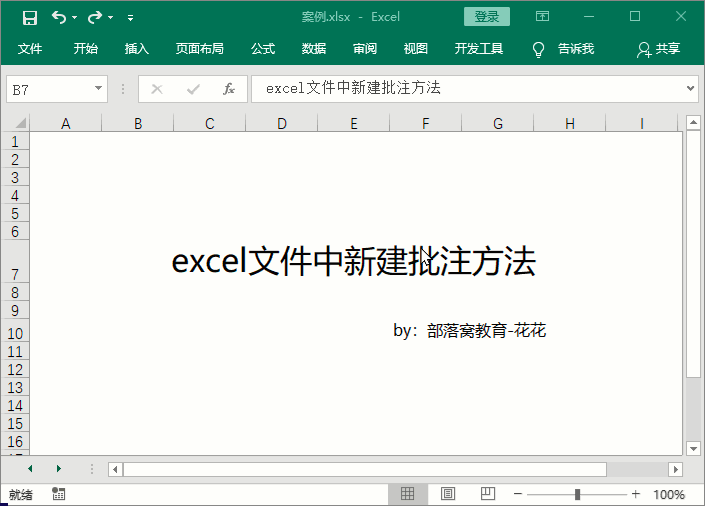
Task: Click the title cell excel文件中新建批注方法
Action: (x=353, y=261)
